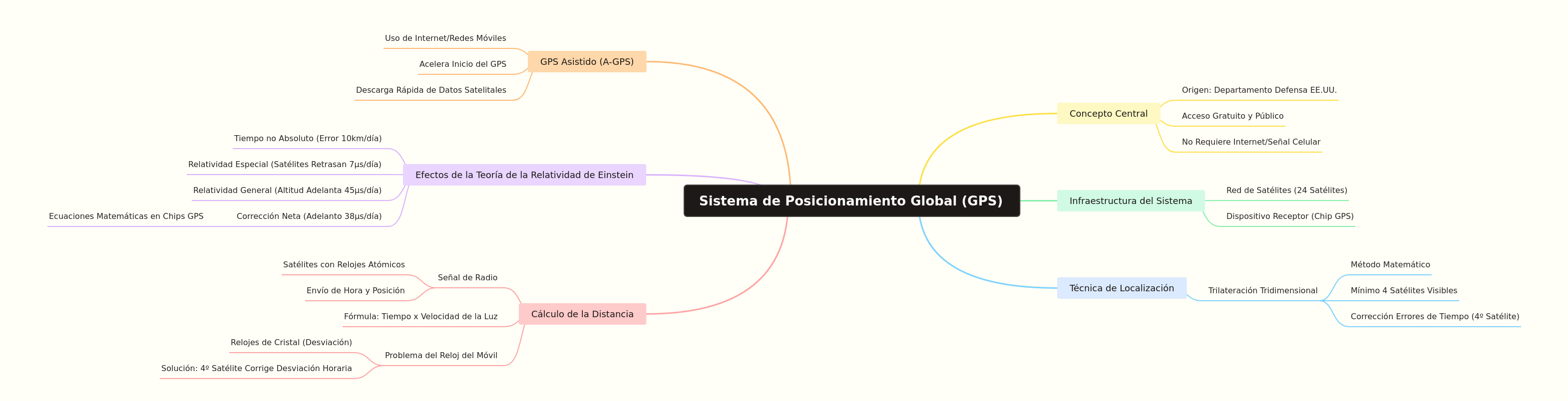Click the Técnica de Localización node

(1121, 288)
